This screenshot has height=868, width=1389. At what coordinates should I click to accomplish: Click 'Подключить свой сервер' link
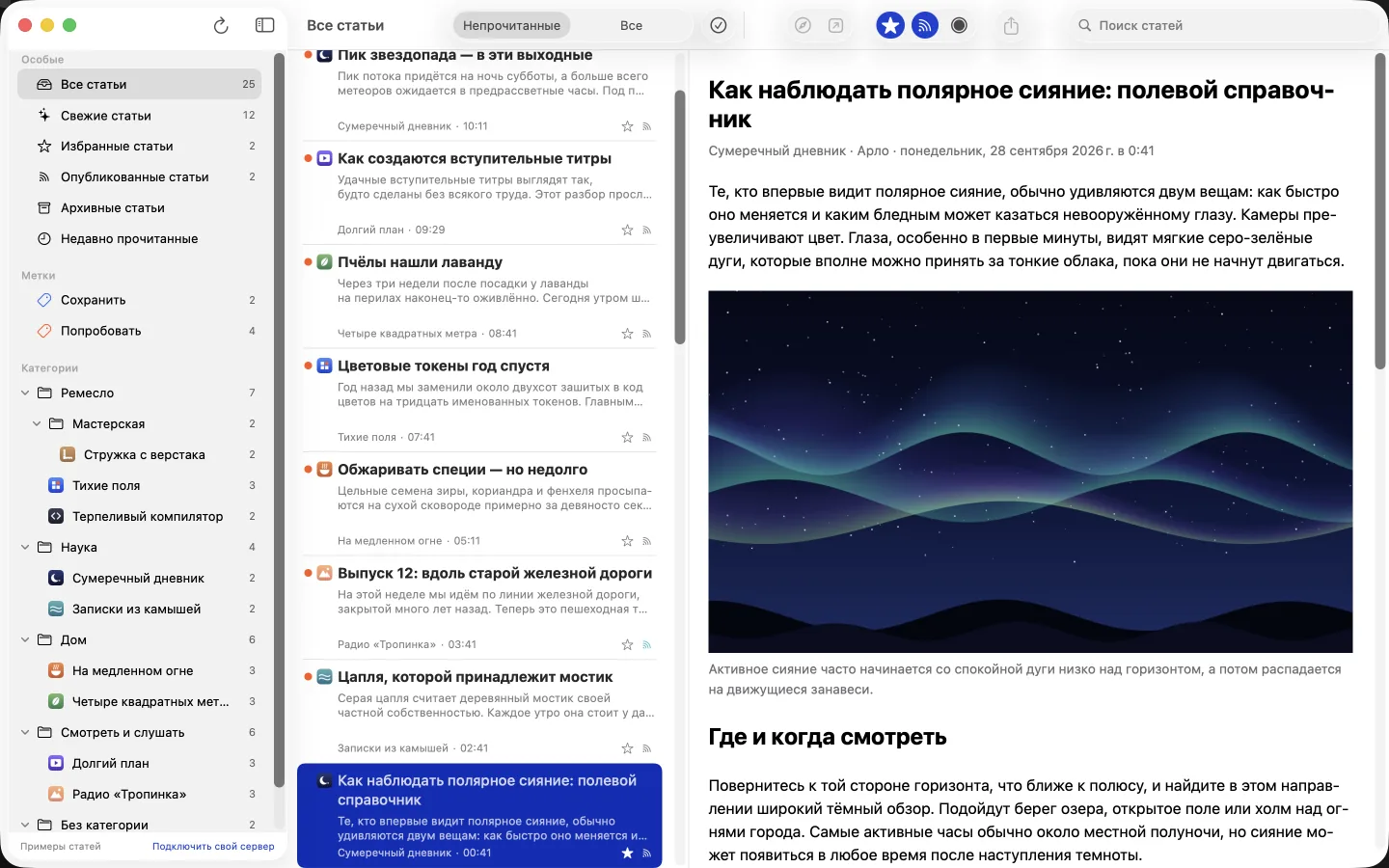pyautogui.click(x=213, y=846)
